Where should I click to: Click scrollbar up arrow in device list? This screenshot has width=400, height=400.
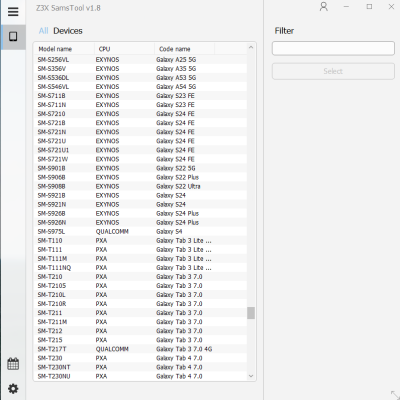(251, 48)
